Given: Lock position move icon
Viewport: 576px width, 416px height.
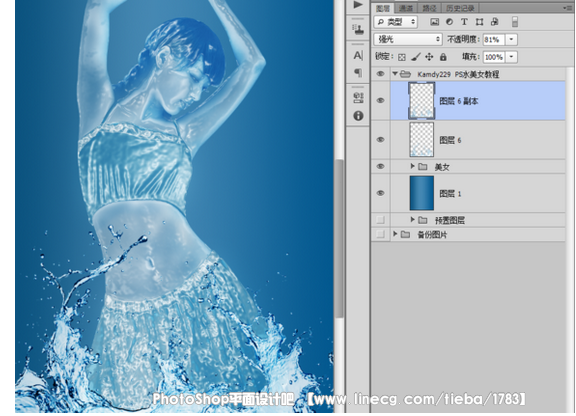Looking at the screenshot, I should click(x=429, y=57).
